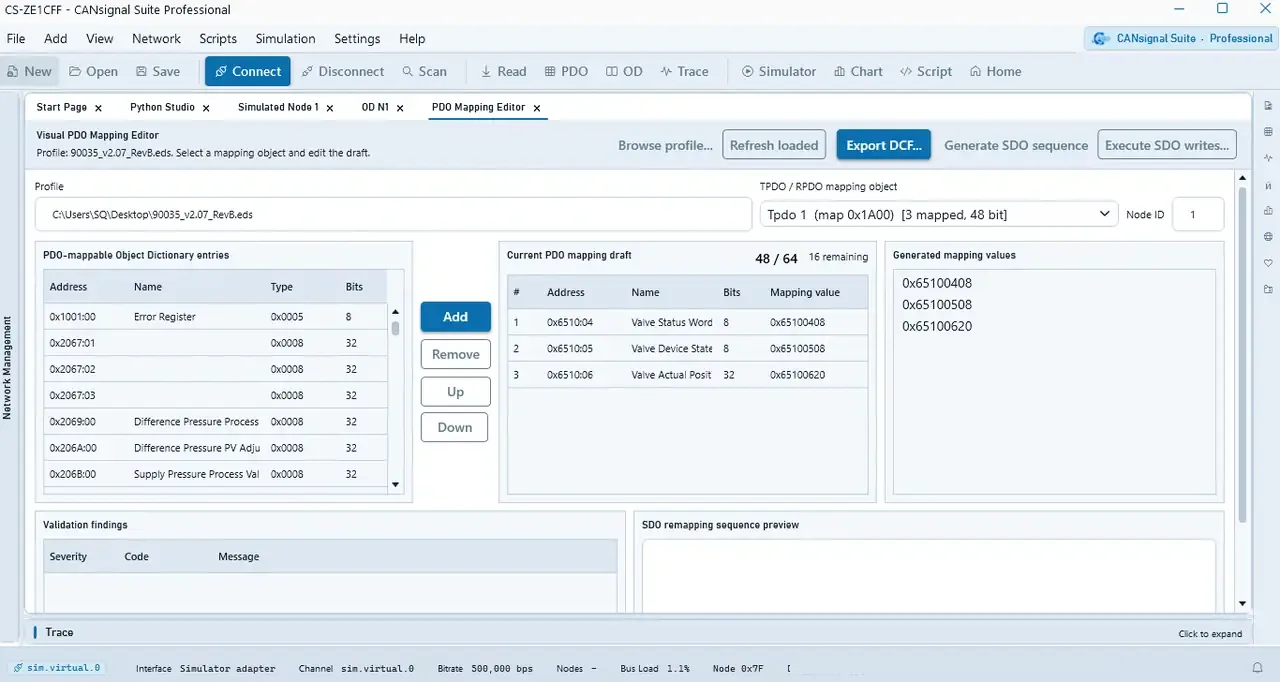The height and width of the screenshot is (682, 1280).
Task: Click the document icon in right sidebar
Action: coord(1268,106)
